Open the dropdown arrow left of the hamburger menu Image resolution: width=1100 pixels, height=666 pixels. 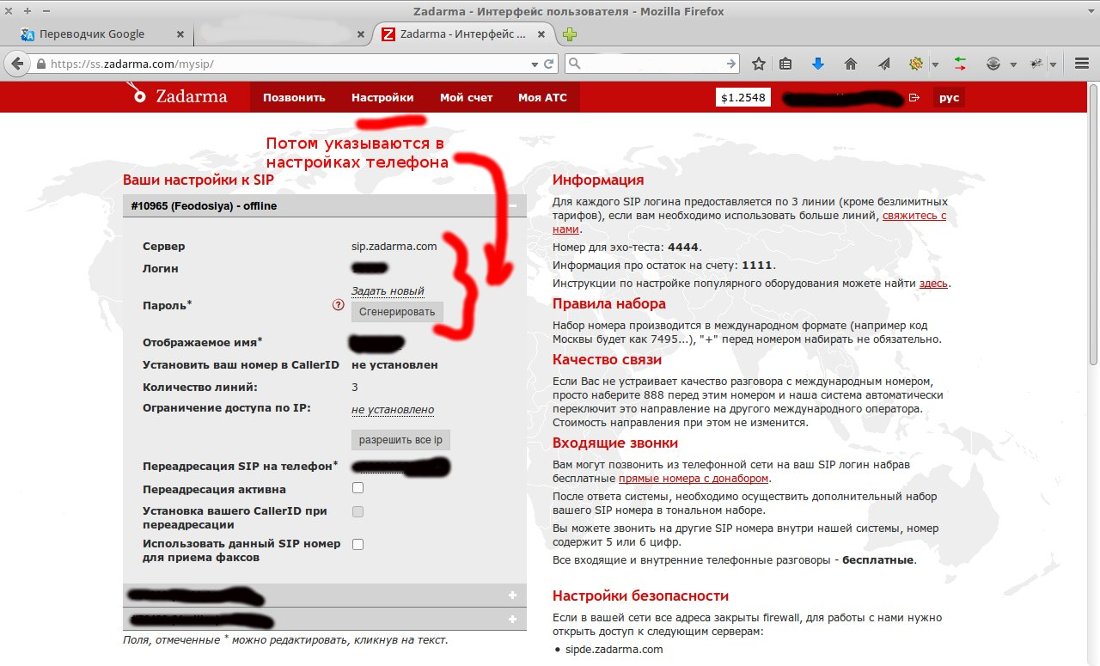click(x=1053, y=65)
